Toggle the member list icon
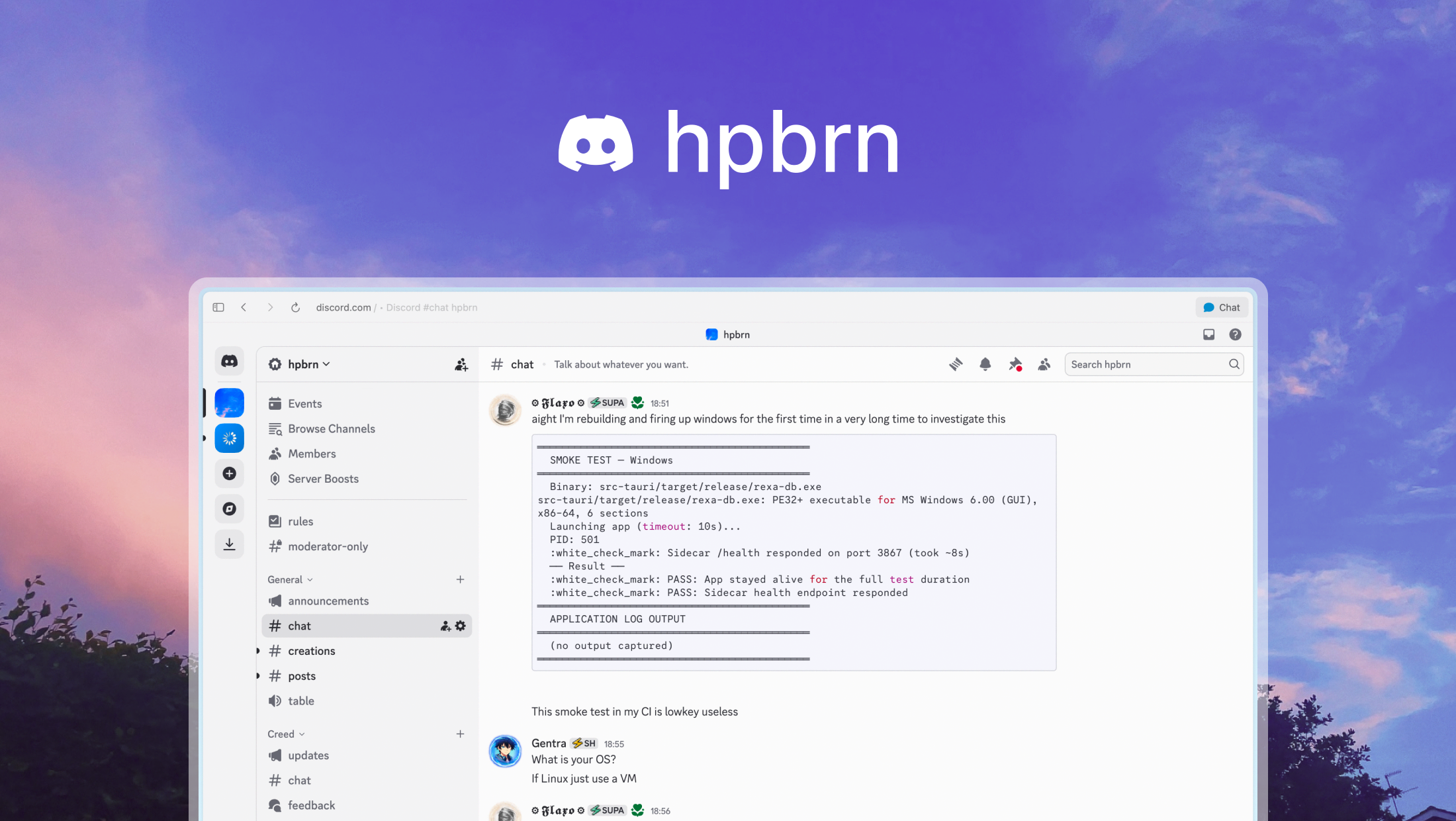 [1044, 364]
